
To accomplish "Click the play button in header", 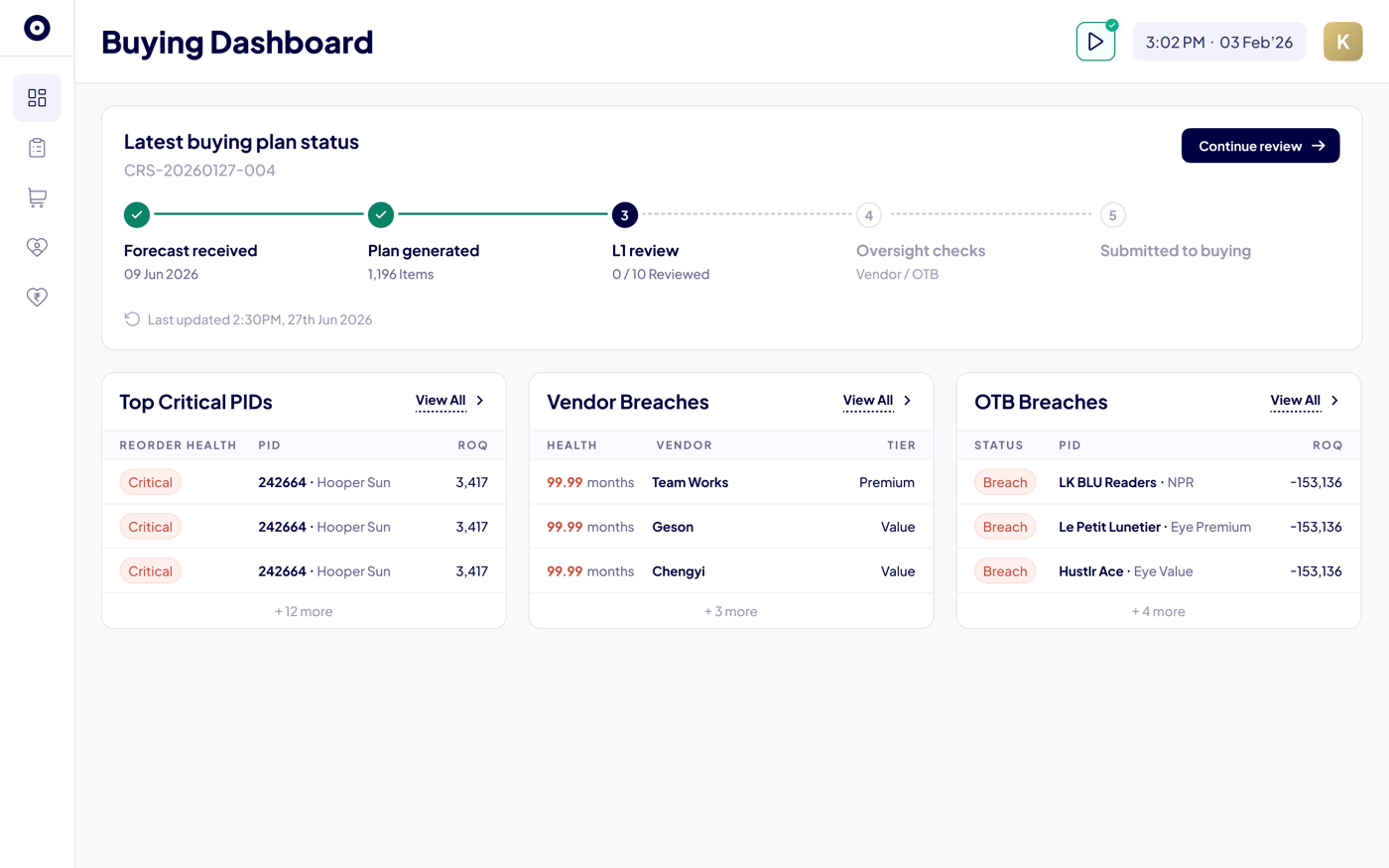I will tap(1095, 42).
